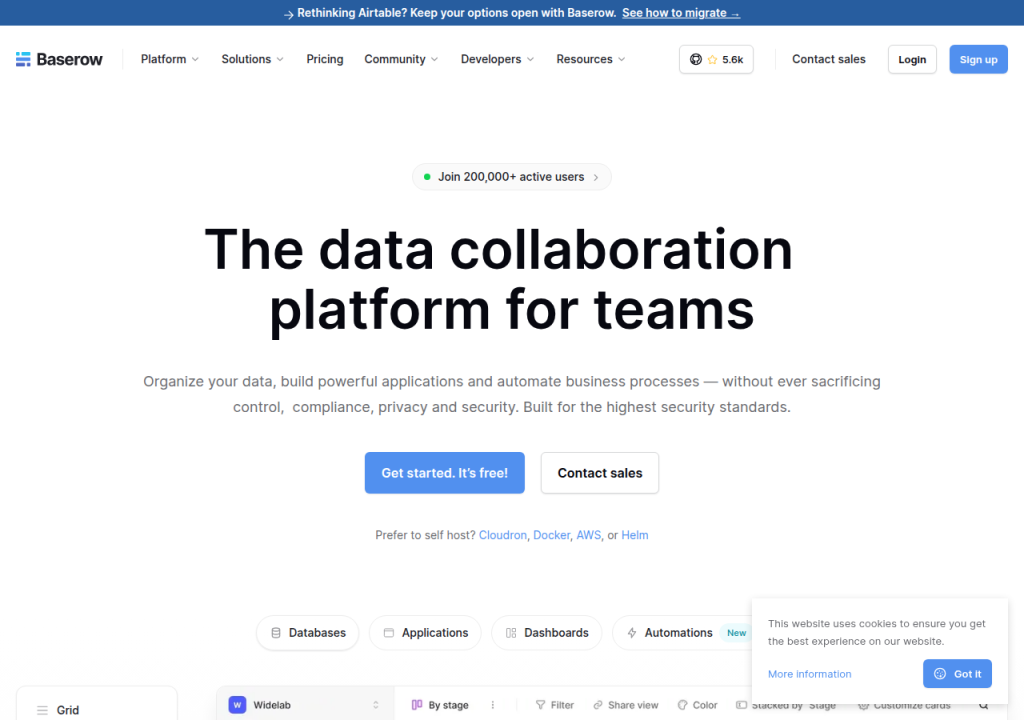Open the GitHub stars badge
This screenshot has height=720, width=1024.
(x=716, y=59)
